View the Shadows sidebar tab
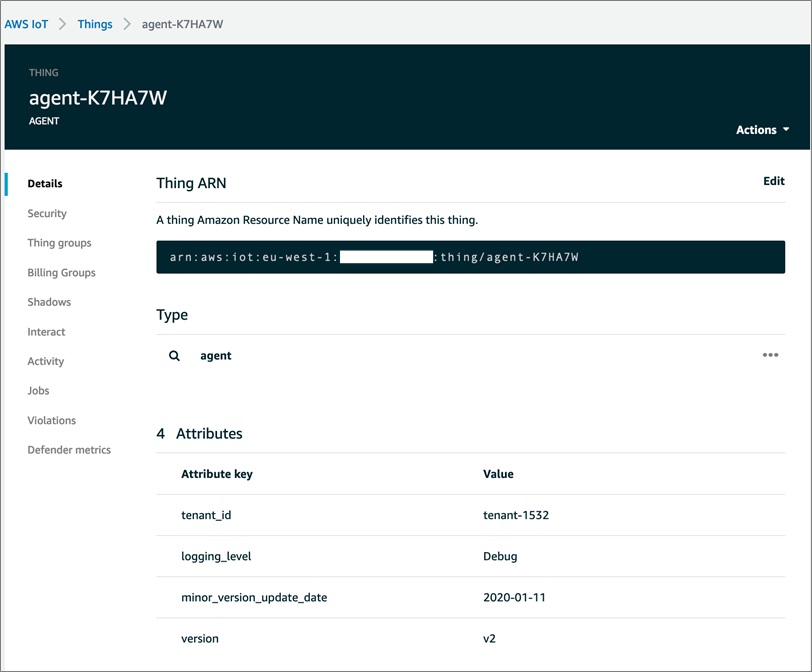The height and width of the screenshot is (672, 812). point(49,302)
